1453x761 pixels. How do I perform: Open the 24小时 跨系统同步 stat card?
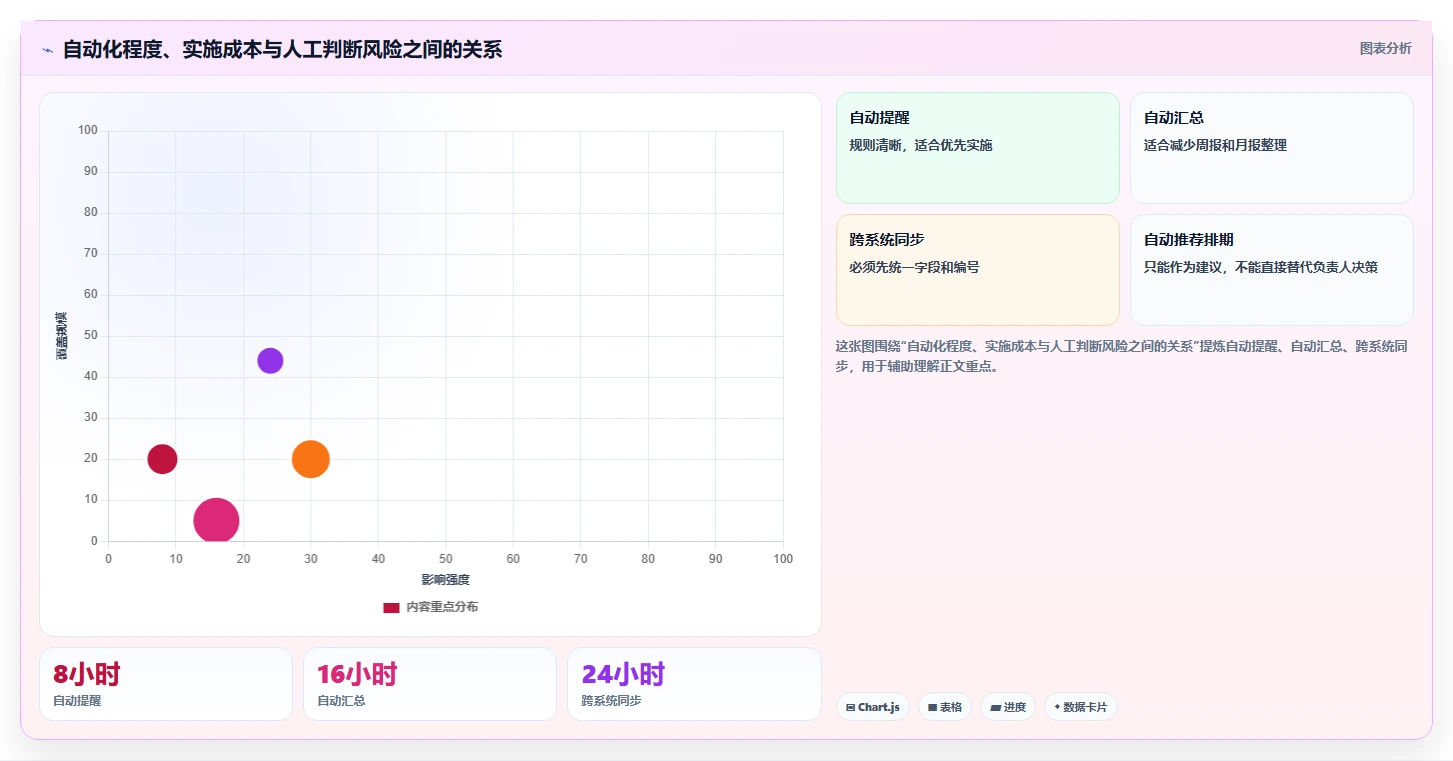pyautogui.click(x=694, y=684)
